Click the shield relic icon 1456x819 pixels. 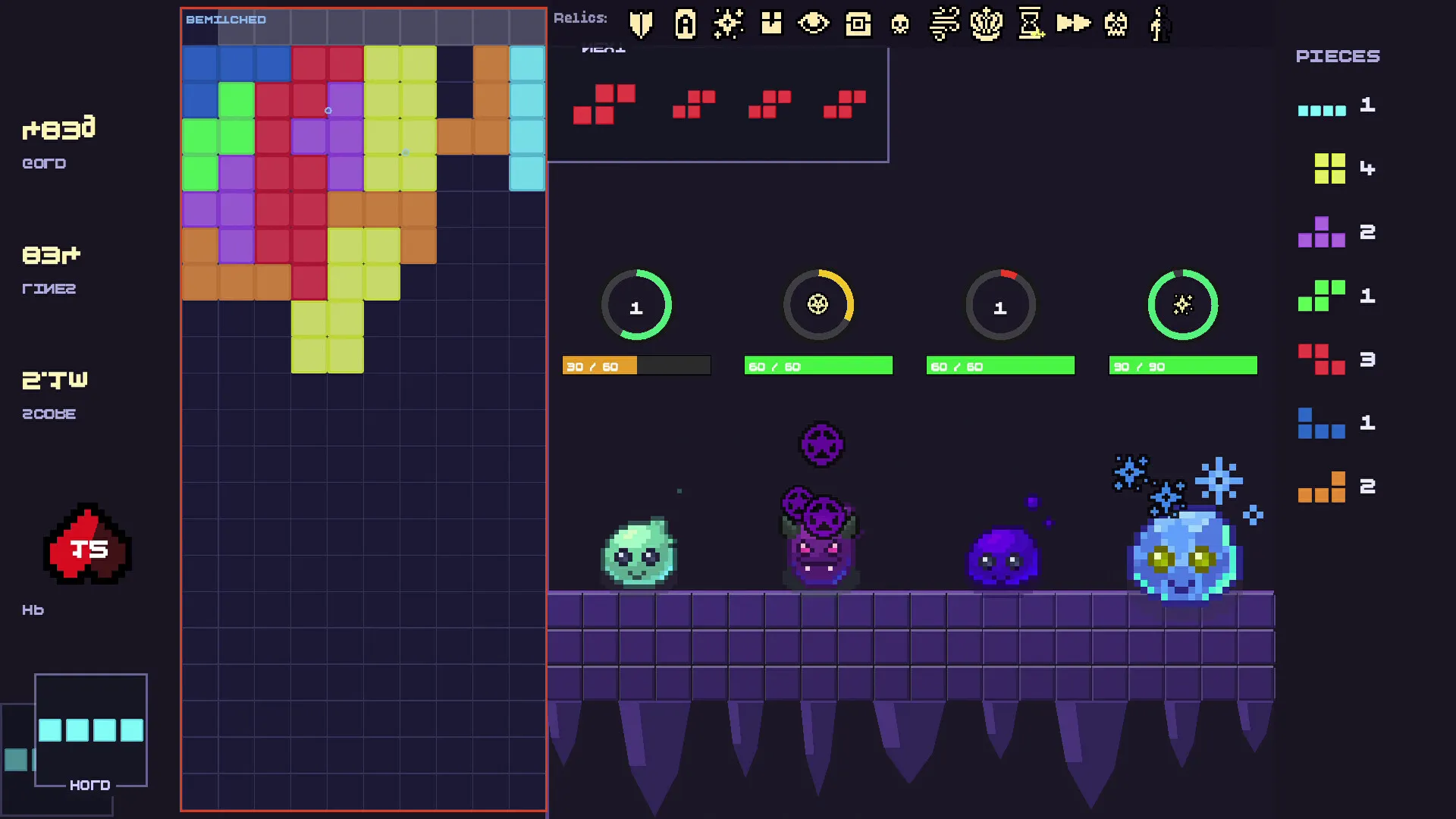pyautogui.click(x=641, y=24)
